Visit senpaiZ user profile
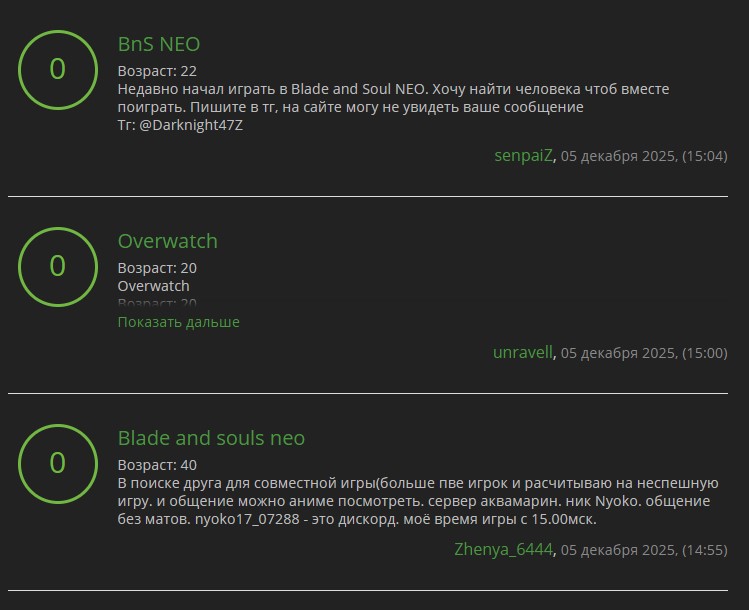Screen dimensions: 749x610 pyautogui.click(x=523, y=155)
